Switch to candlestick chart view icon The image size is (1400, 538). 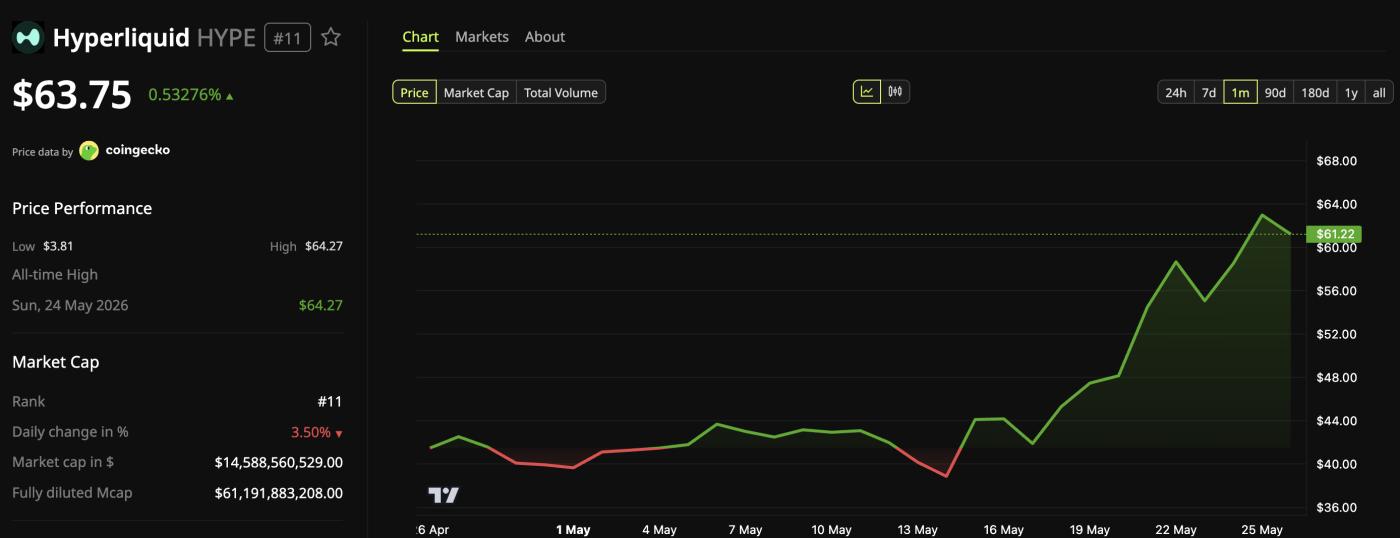[x=895, y=92]
